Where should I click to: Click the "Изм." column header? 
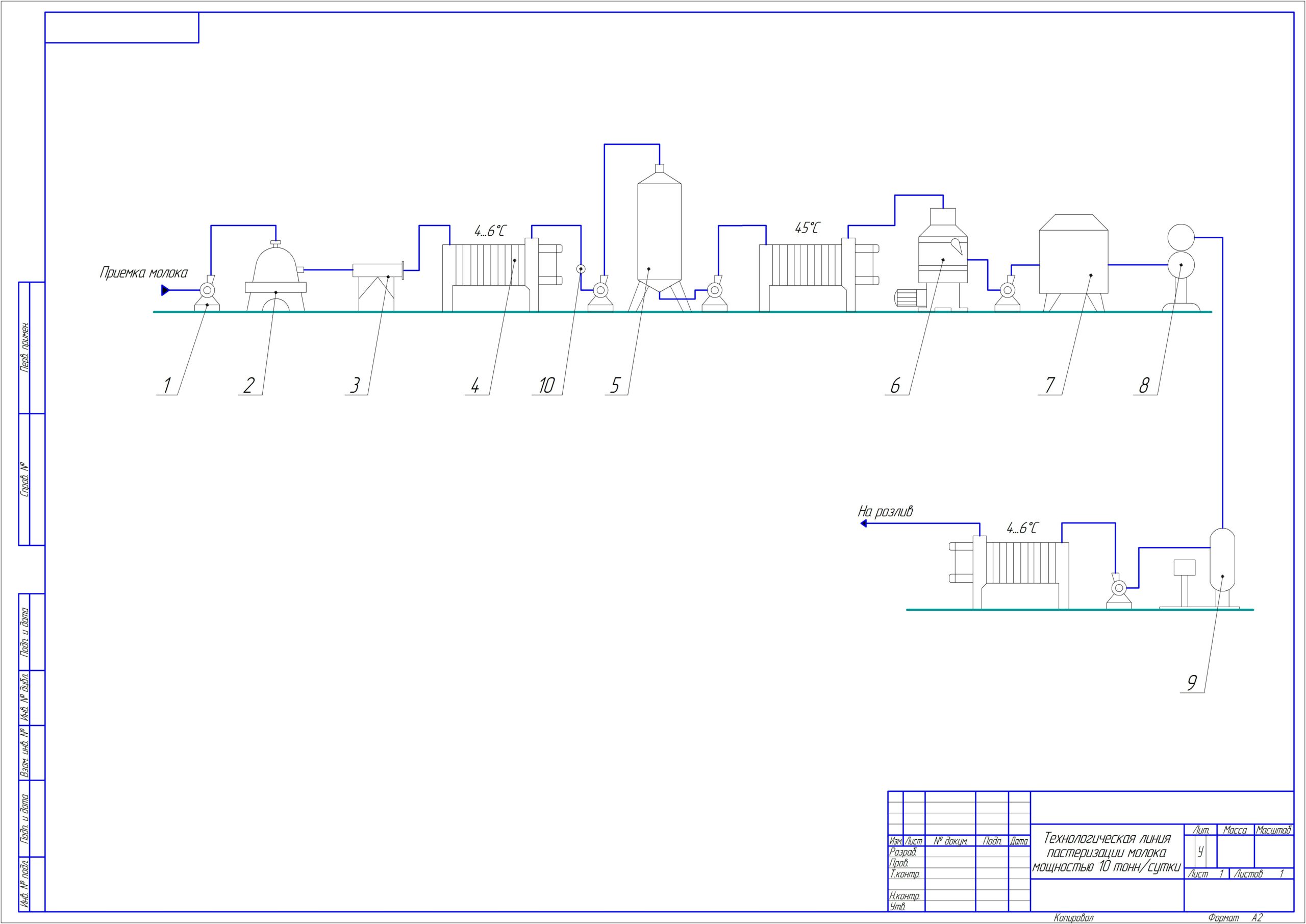896,841
